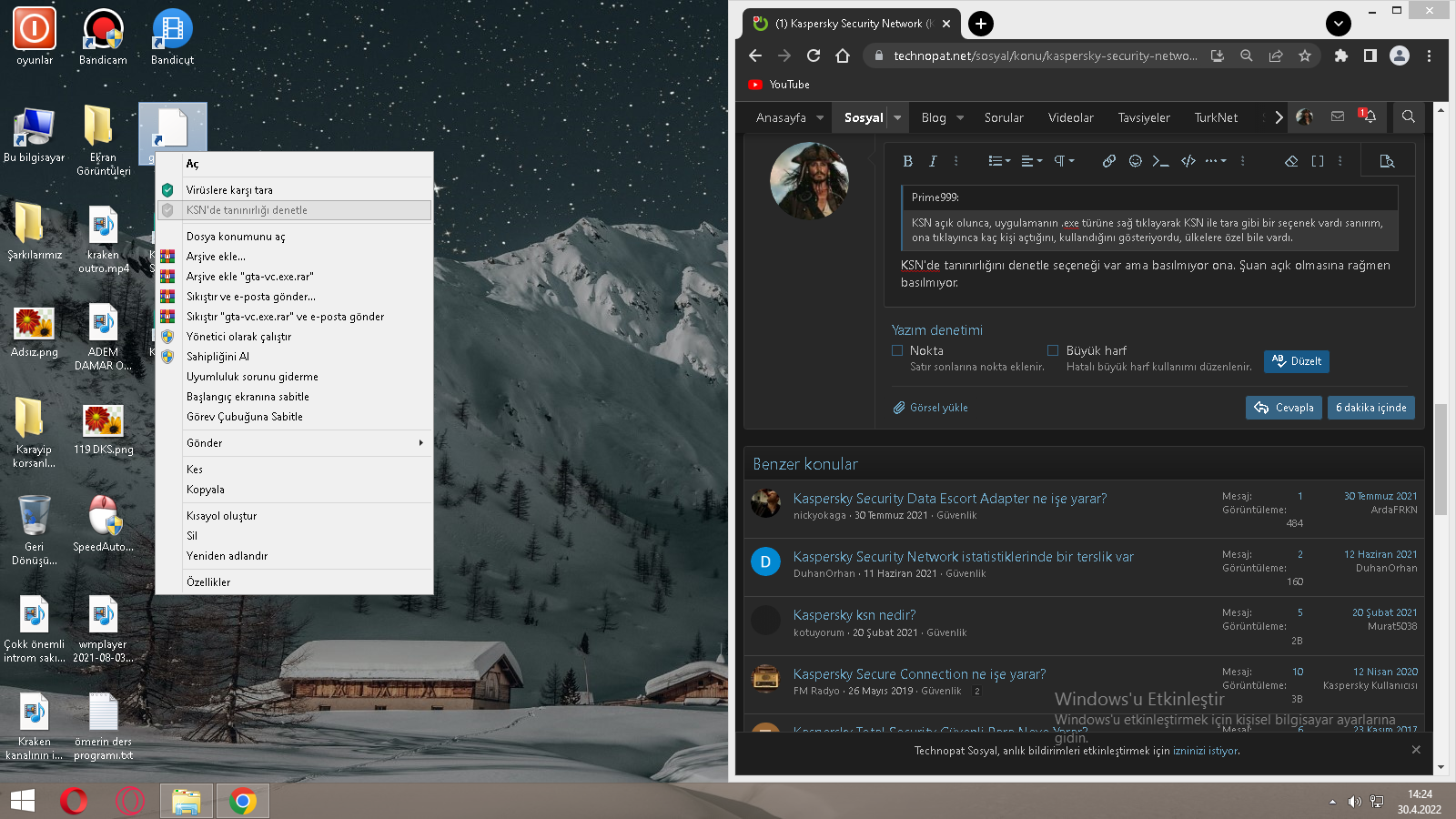Open the Videolar navigation link
The image size is (1456, 819).
coord(1071,117)
